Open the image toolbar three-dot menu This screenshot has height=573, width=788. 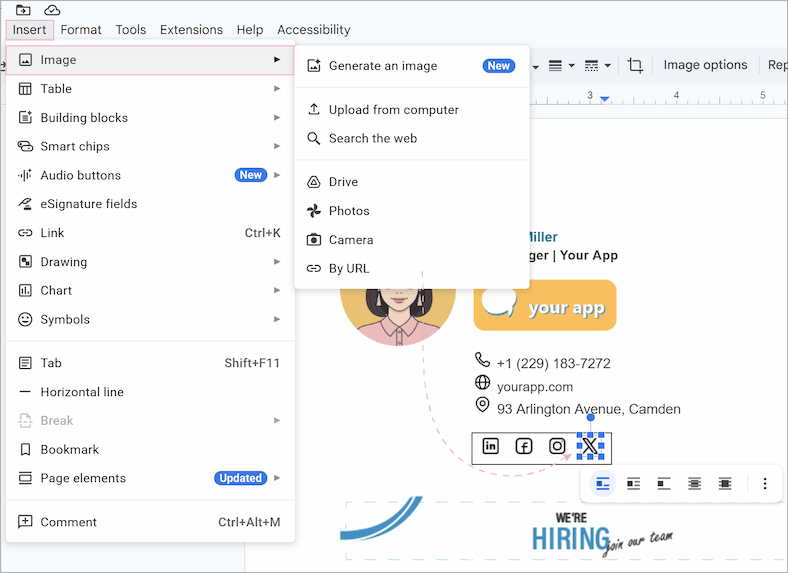click(x=765, y=484)
